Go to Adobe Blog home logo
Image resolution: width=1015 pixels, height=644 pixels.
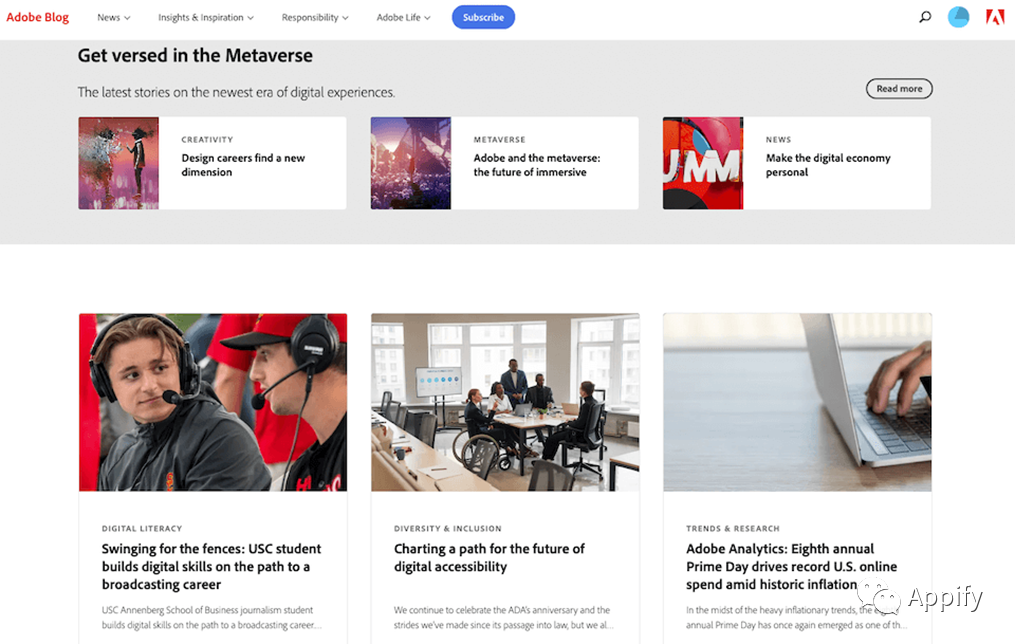(x=38, y=17)
